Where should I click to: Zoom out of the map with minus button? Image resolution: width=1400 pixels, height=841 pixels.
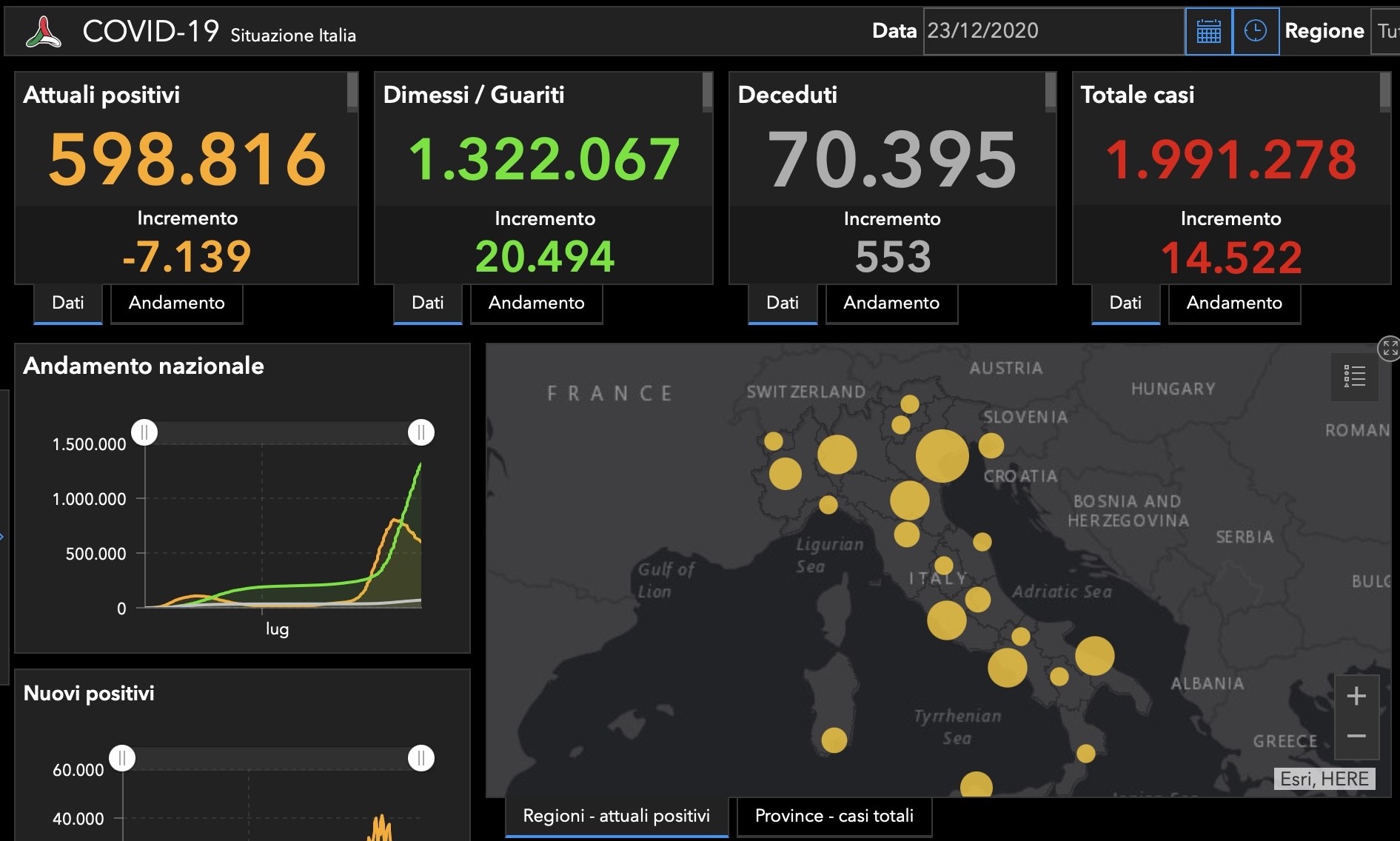tap(1356, 736)
